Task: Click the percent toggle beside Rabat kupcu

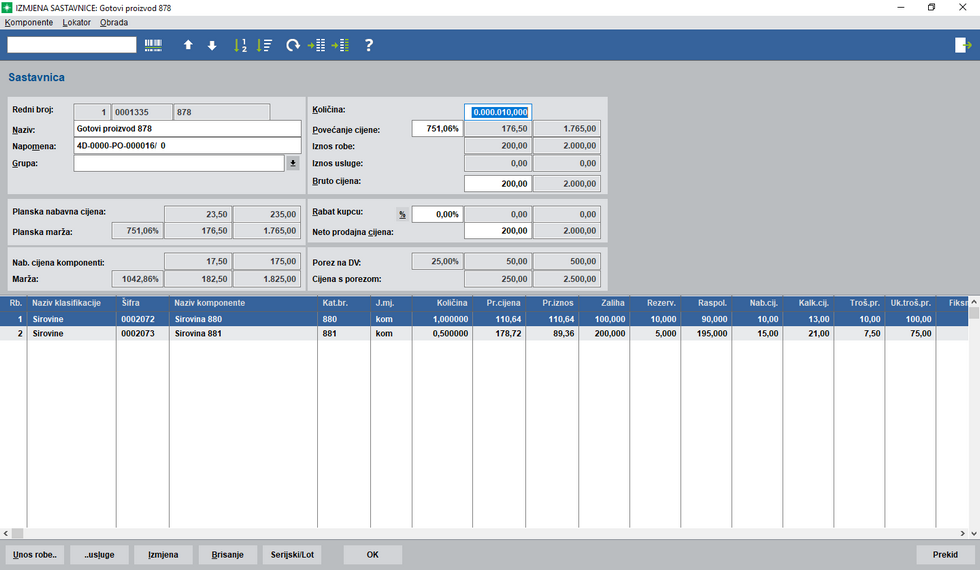Action: [402, 214]
